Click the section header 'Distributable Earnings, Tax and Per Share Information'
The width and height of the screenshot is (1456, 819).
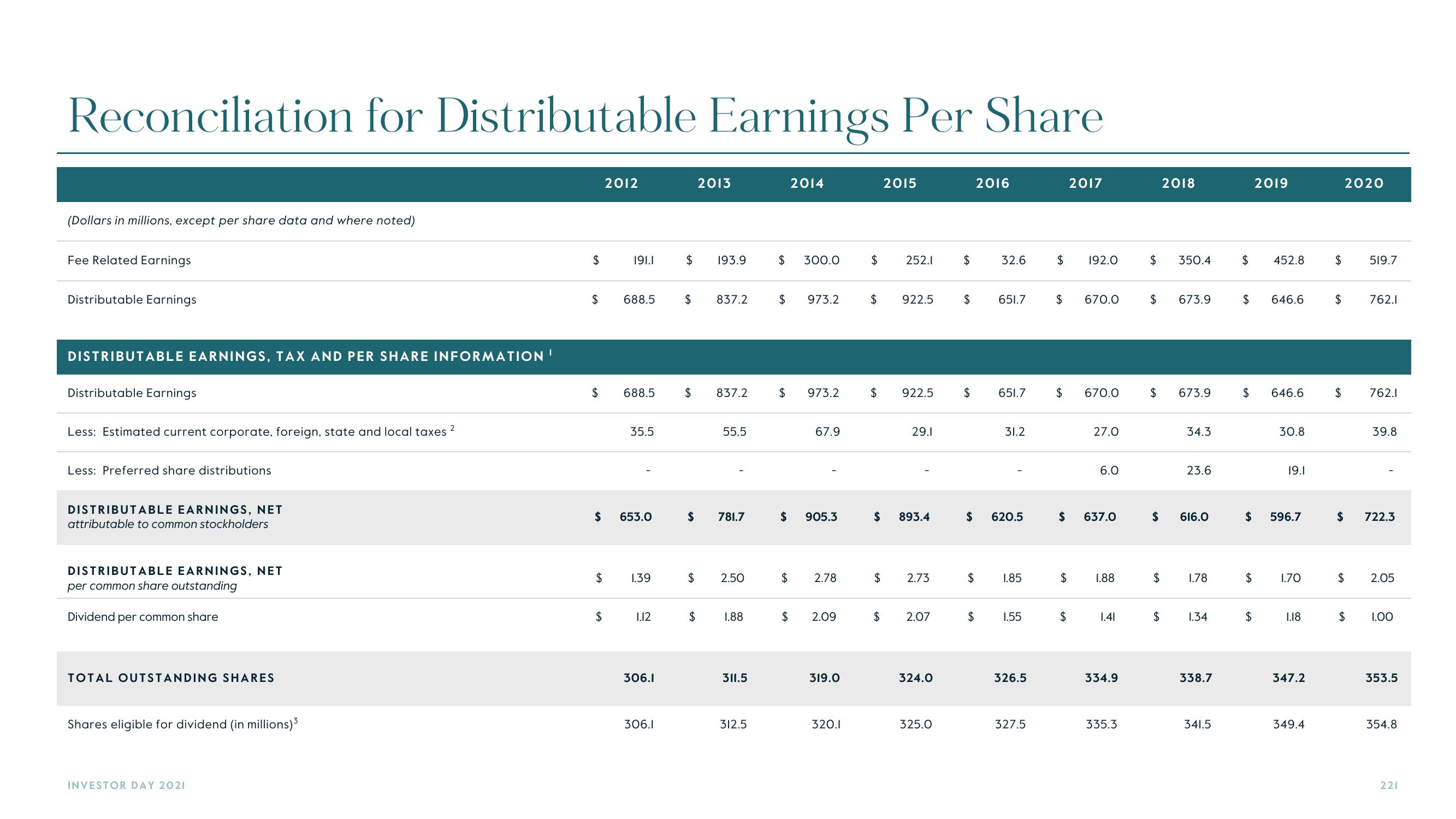pyautogui.click(x=309, y=356)
